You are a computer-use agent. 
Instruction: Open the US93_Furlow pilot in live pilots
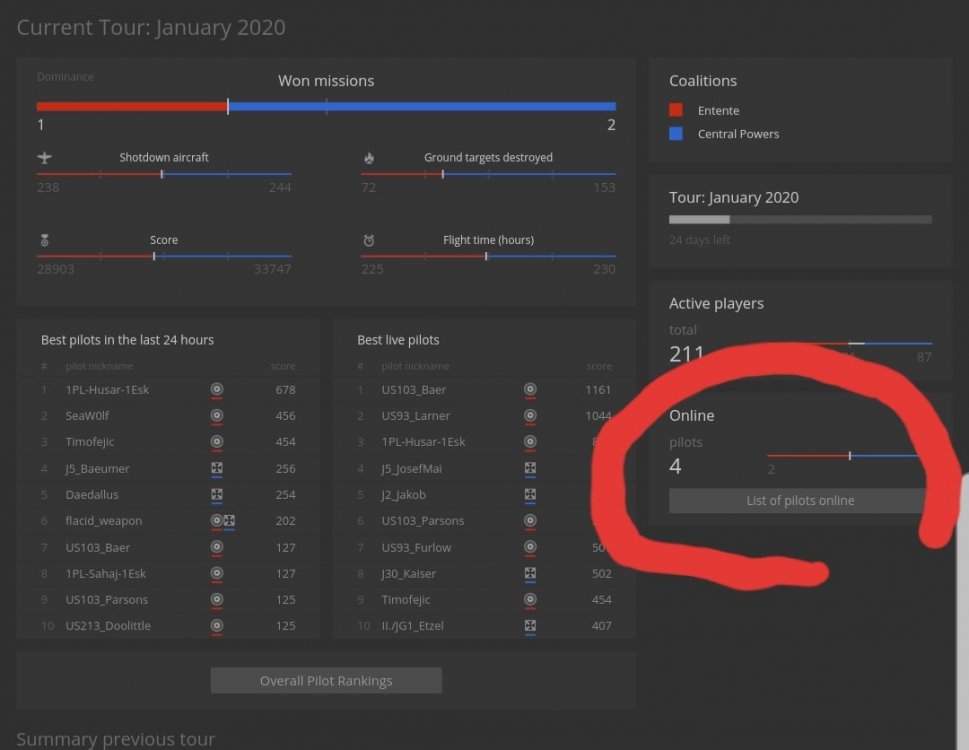(x=416, y=547)
